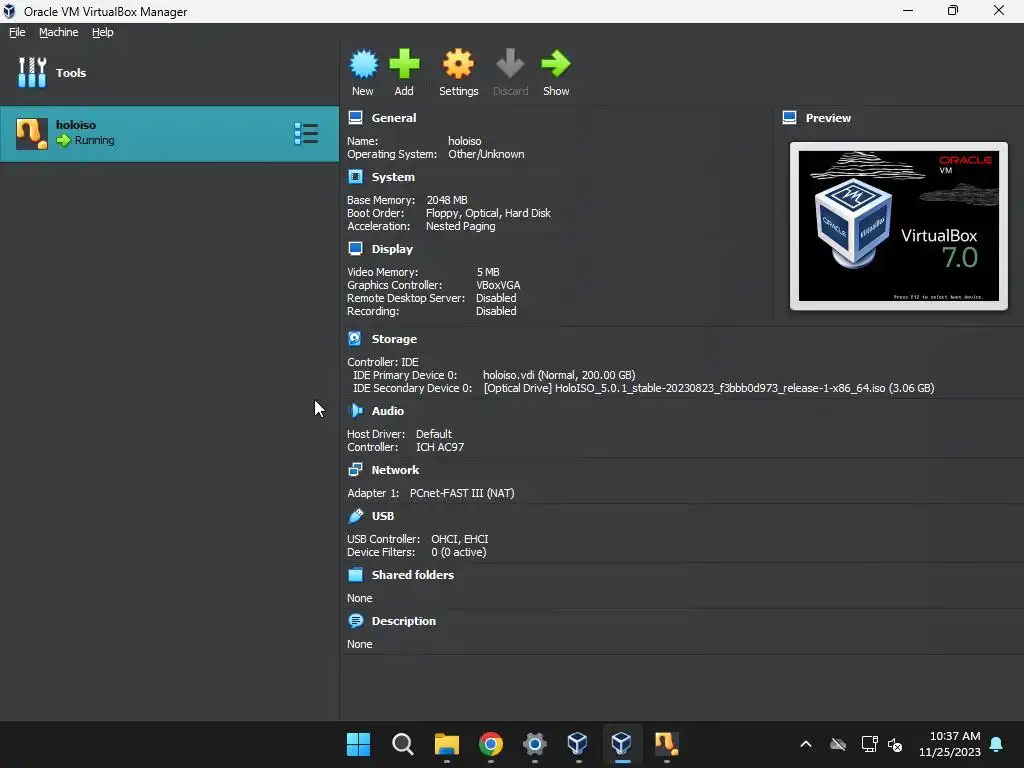Screen dimensions: 1024x768
Task: Open the USB settings header link
Action: (383, 516)
